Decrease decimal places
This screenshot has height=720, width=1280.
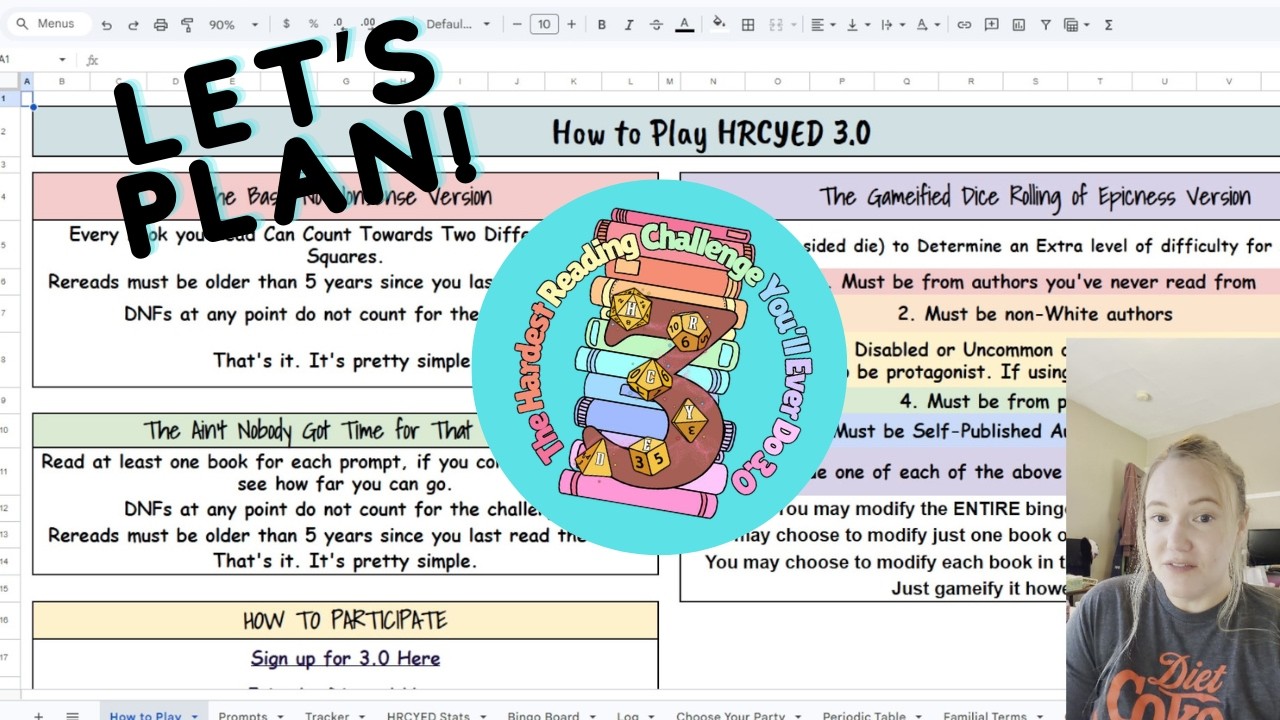click(339, 24)
